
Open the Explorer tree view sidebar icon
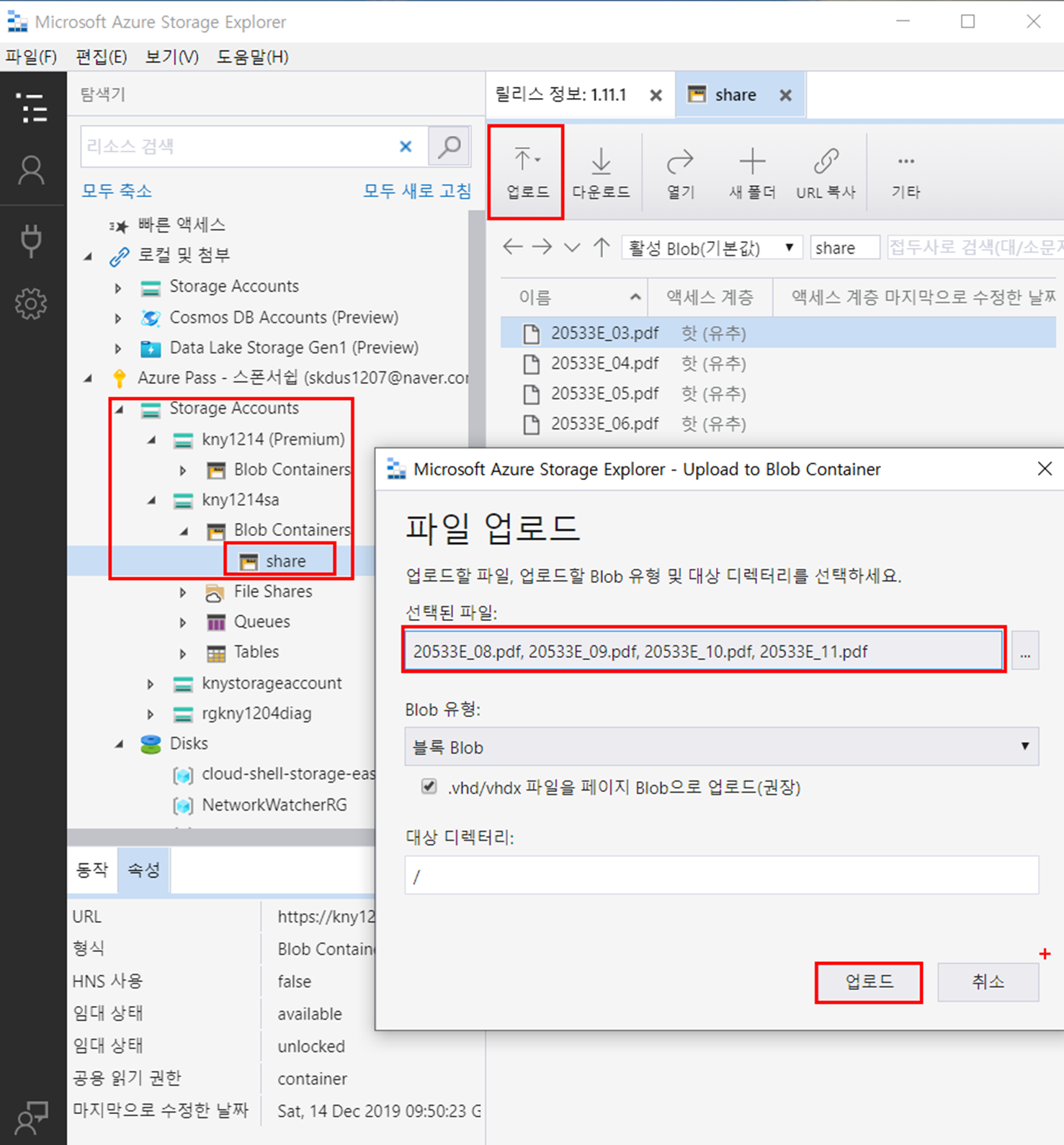[x=32, y=108]
